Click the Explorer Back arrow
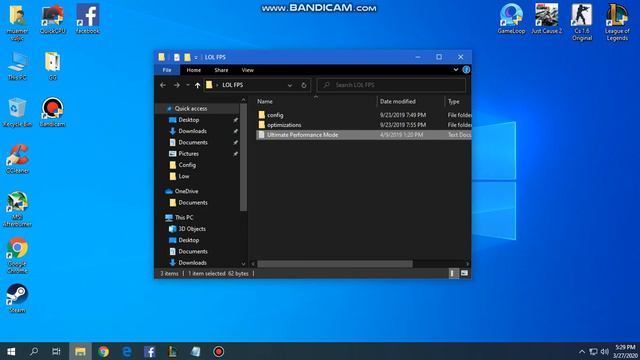640x360 pixels. [x=163, y=85]
